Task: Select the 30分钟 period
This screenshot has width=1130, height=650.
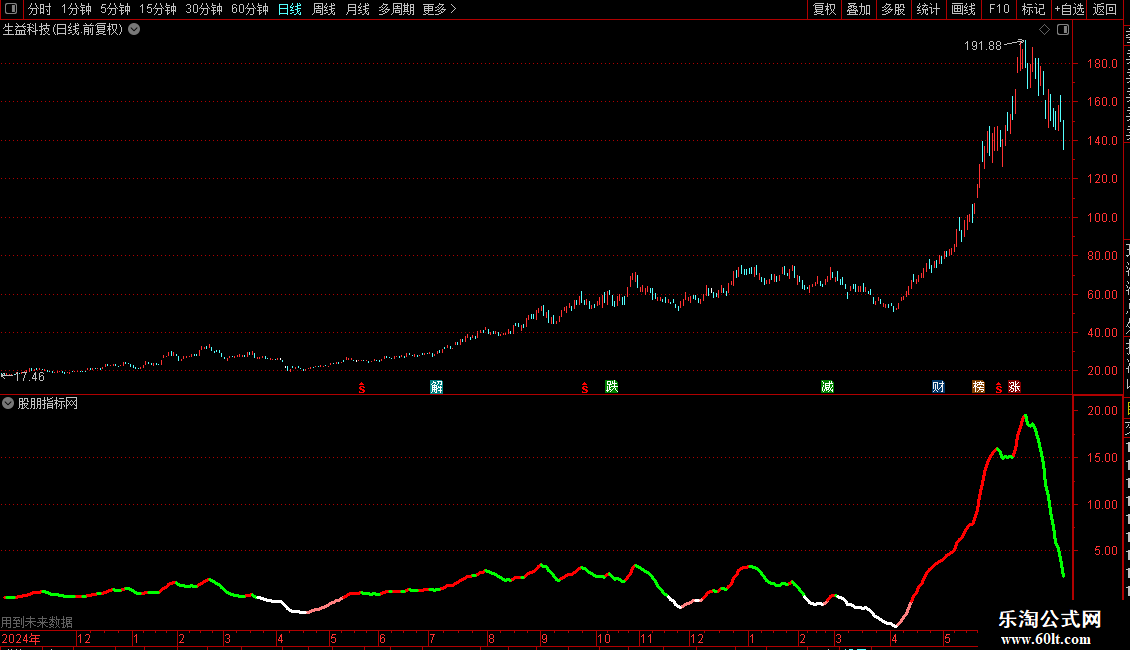Action: coord(204,9)
